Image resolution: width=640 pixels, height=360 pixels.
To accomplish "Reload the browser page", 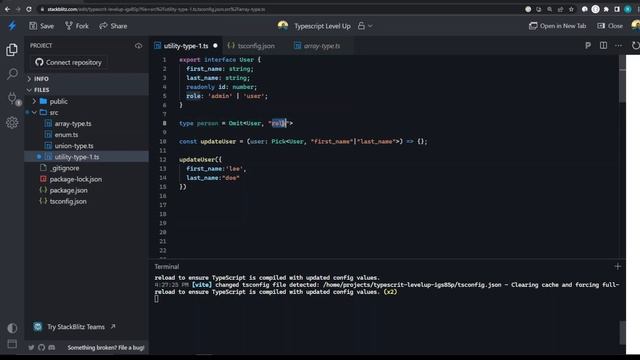I will pyautogui.click(x=29, y=9).
